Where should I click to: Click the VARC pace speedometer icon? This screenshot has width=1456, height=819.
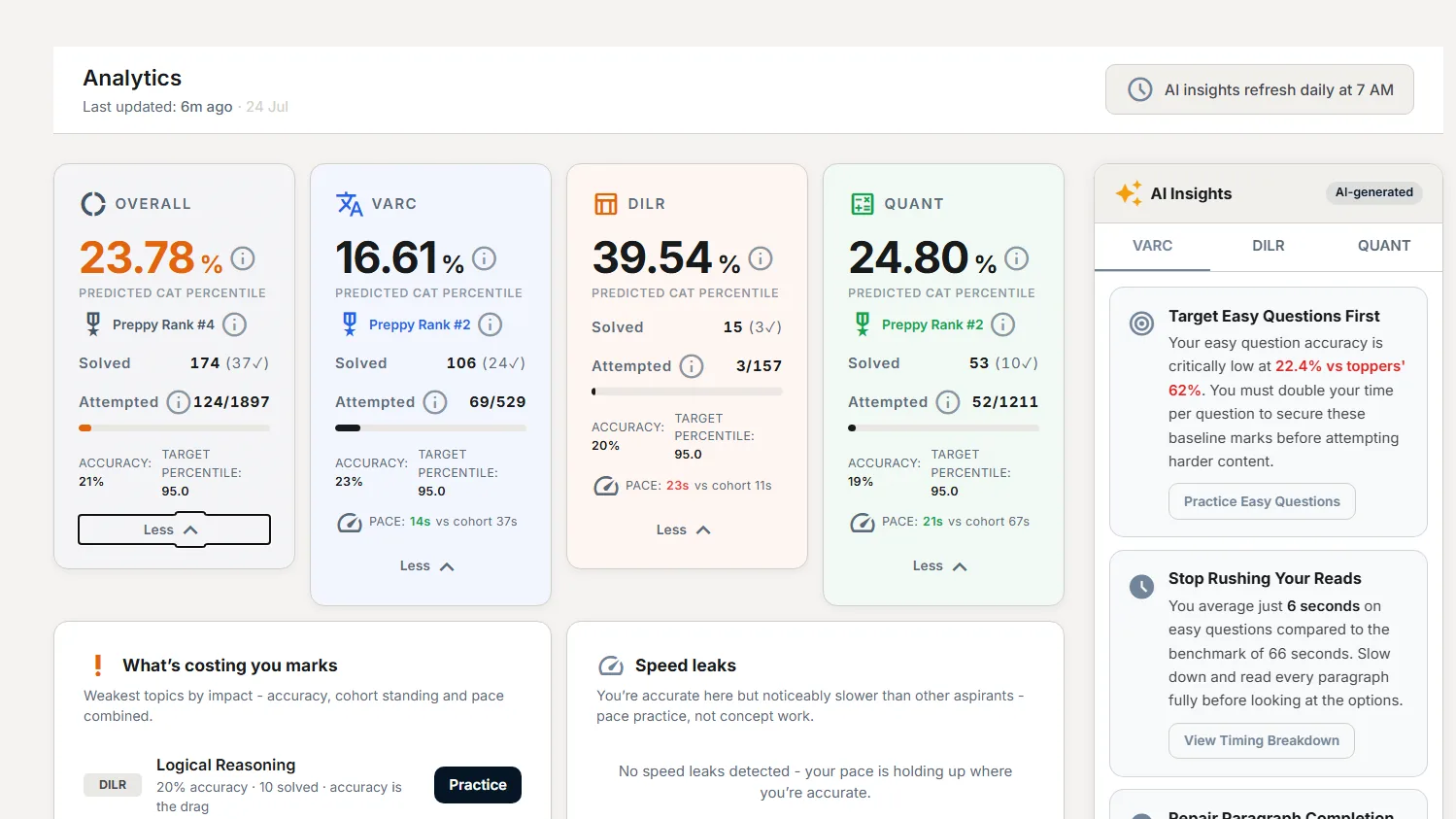[350, 523]
